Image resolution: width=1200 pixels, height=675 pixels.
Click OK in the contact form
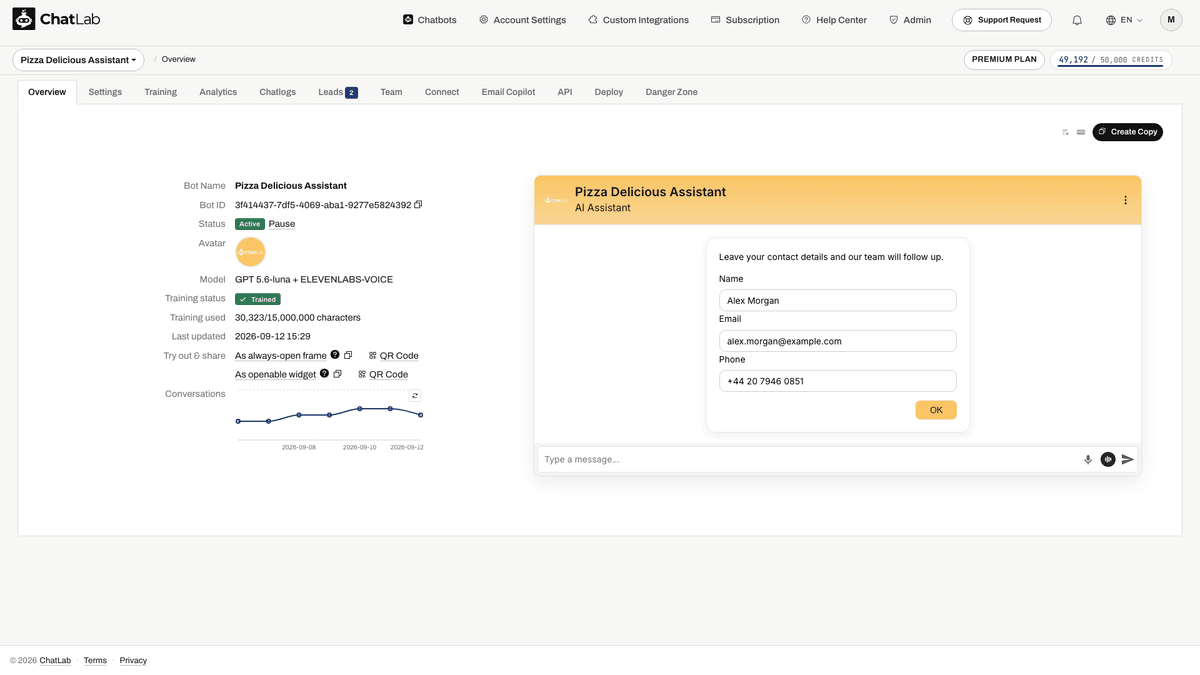click(936, 410)
